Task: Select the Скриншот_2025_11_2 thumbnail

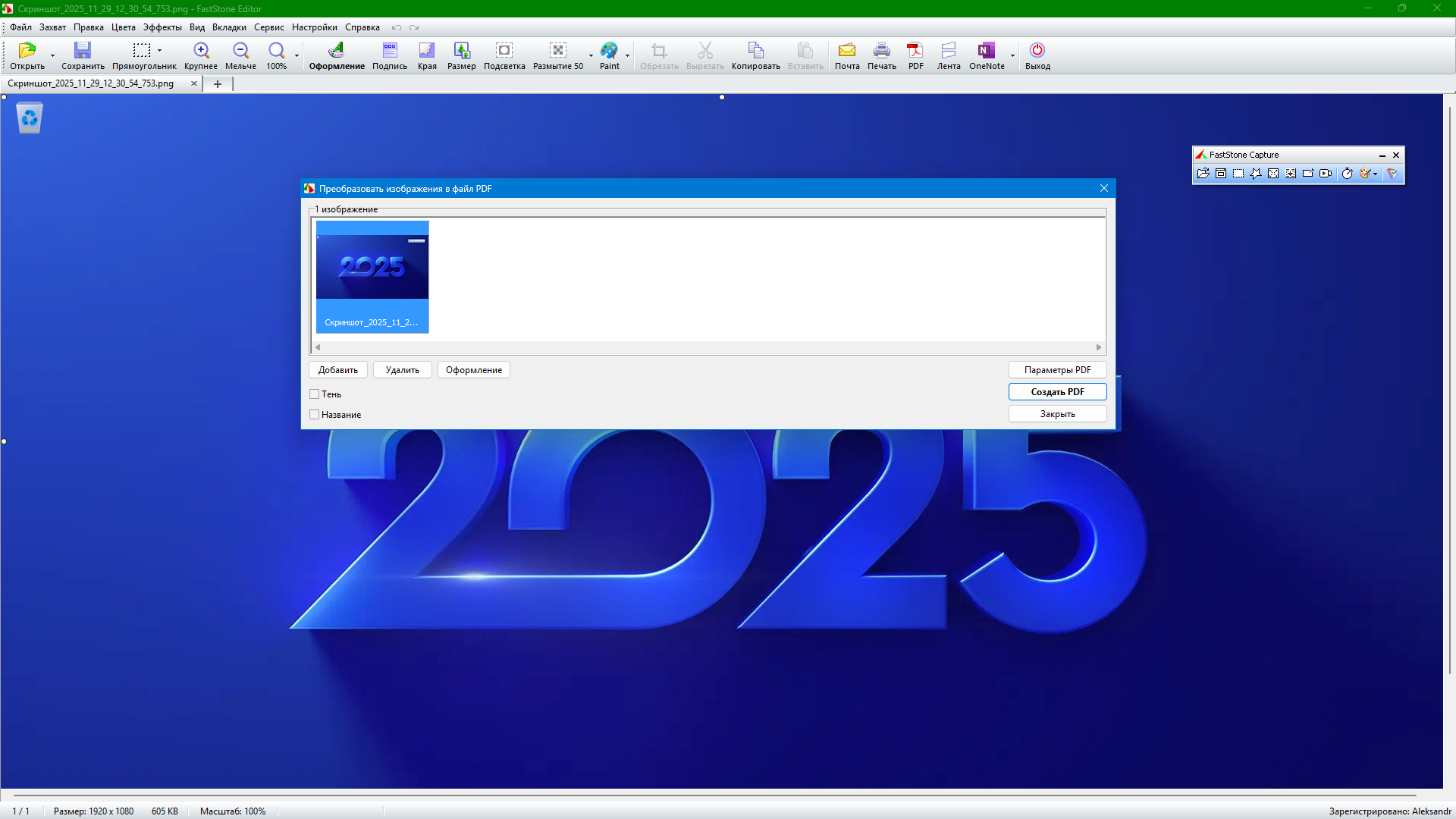Action: click(x=372, y=277)
